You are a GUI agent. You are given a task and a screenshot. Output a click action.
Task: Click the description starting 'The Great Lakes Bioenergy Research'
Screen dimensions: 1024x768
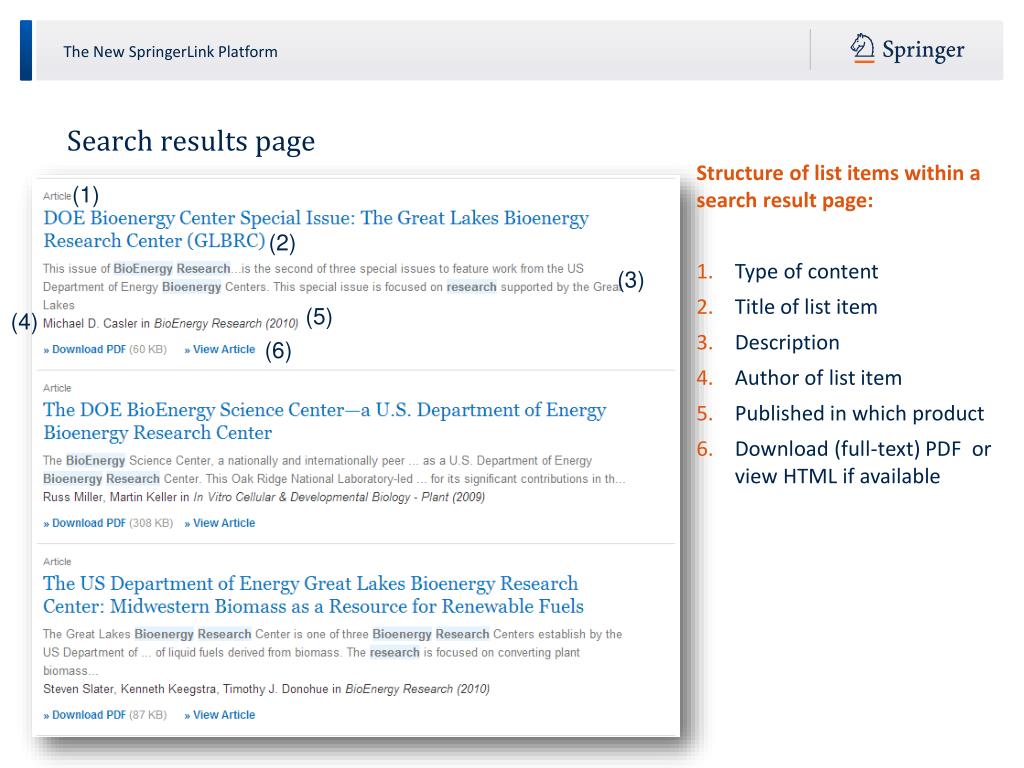click(x=332, y=652)
